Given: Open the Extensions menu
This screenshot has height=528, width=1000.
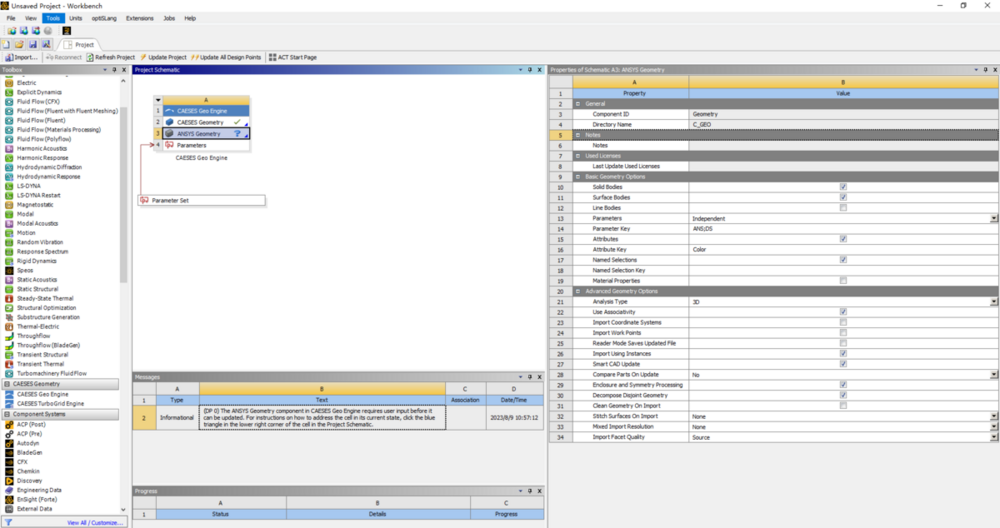Looking at the screenshot, I should (x=140, y=18).
